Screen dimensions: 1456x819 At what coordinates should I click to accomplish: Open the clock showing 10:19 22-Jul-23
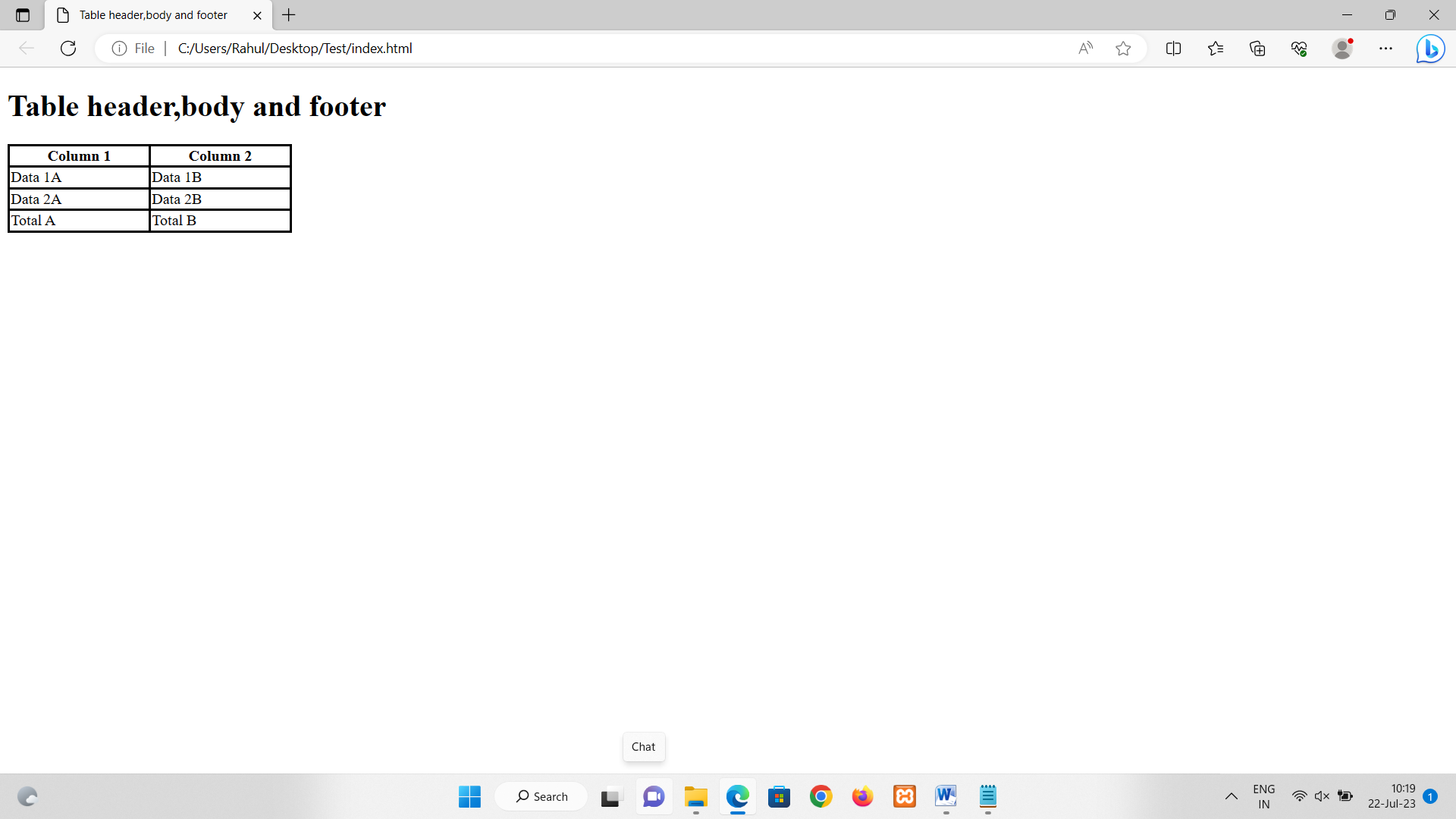(1392, 796)
